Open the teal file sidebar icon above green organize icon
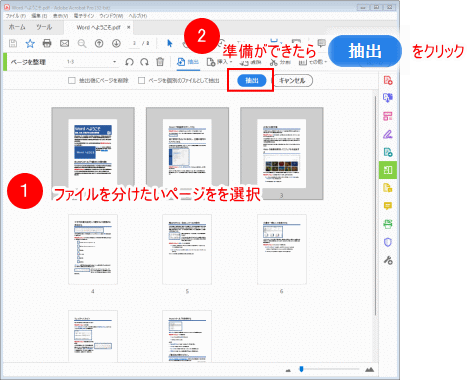The height and width of the screenshot is (380, 467). (x=388, y=152)
